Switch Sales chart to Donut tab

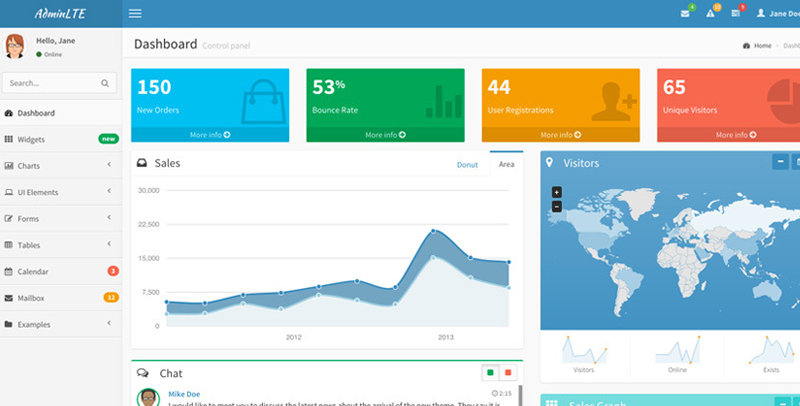pos(467,165)
